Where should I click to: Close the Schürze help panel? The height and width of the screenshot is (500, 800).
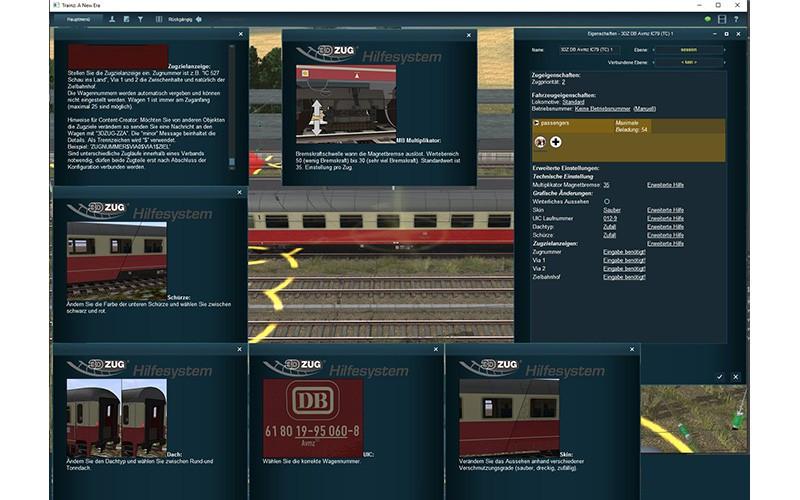pyautogui.click(x=240, y=193)
